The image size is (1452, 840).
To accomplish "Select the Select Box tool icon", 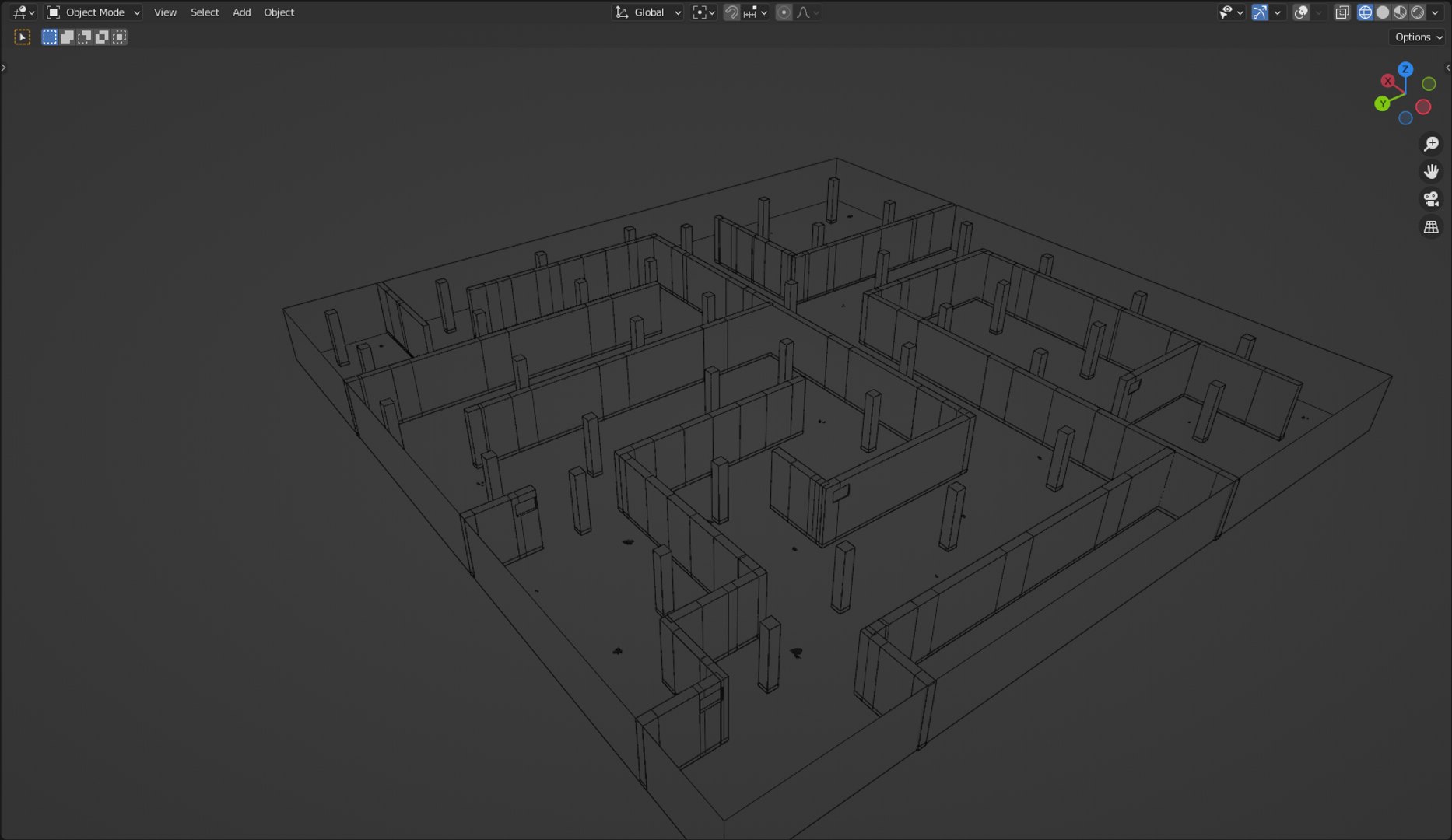I will coord(23,37).
